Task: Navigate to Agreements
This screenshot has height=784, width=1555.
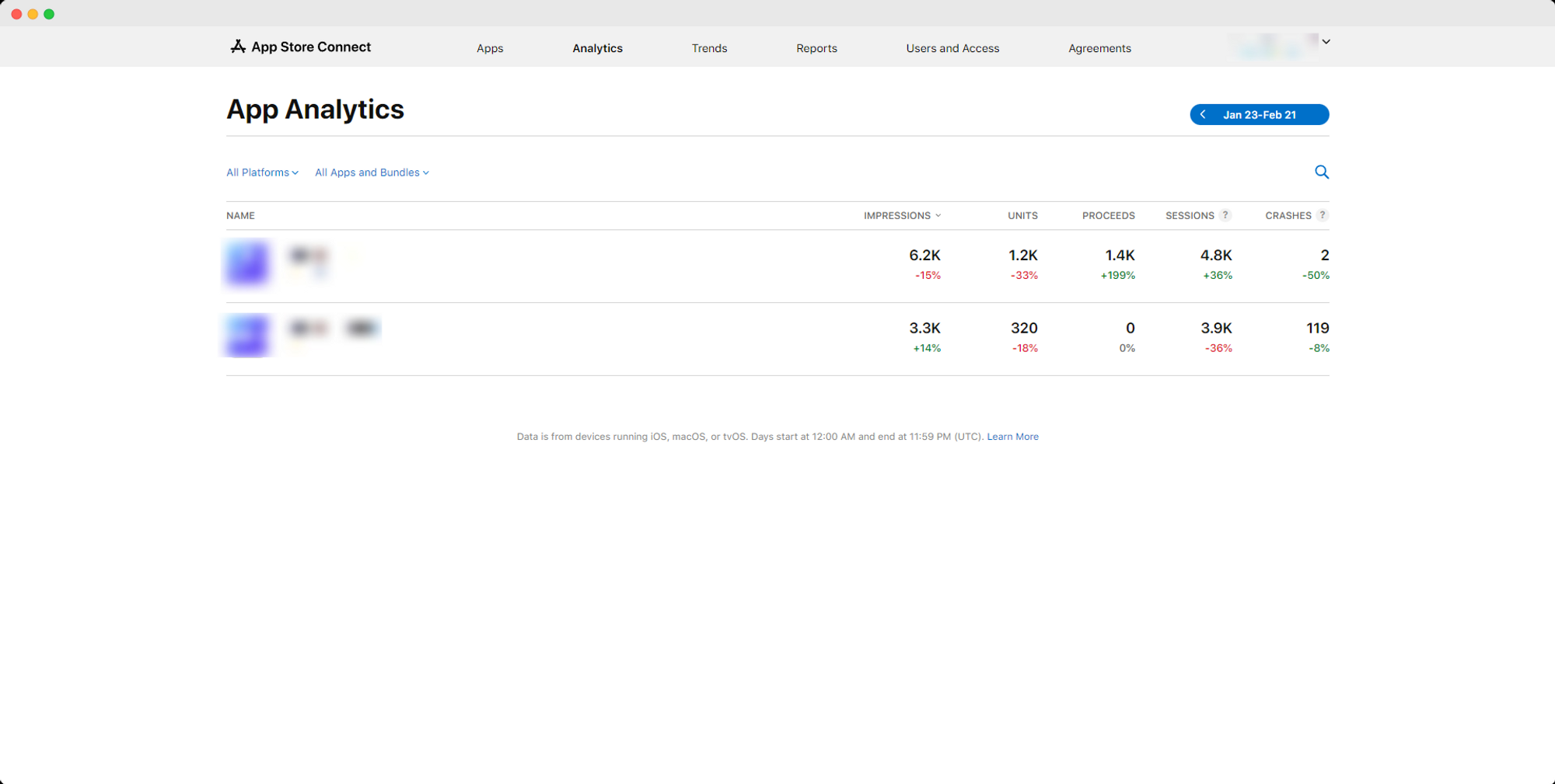Action: click(1099, 48)
